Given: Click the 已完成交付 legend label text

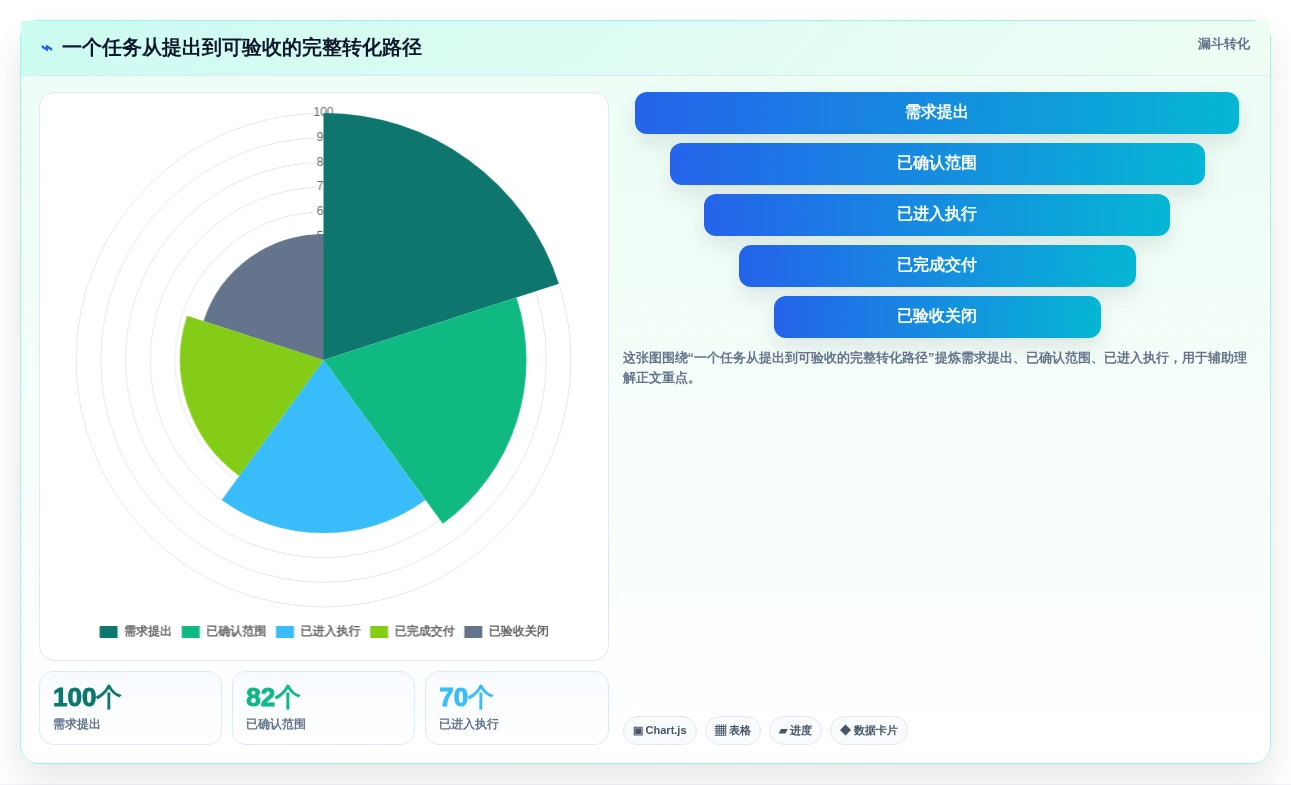Looking at the screenshot, I should [x=424, y=632].
